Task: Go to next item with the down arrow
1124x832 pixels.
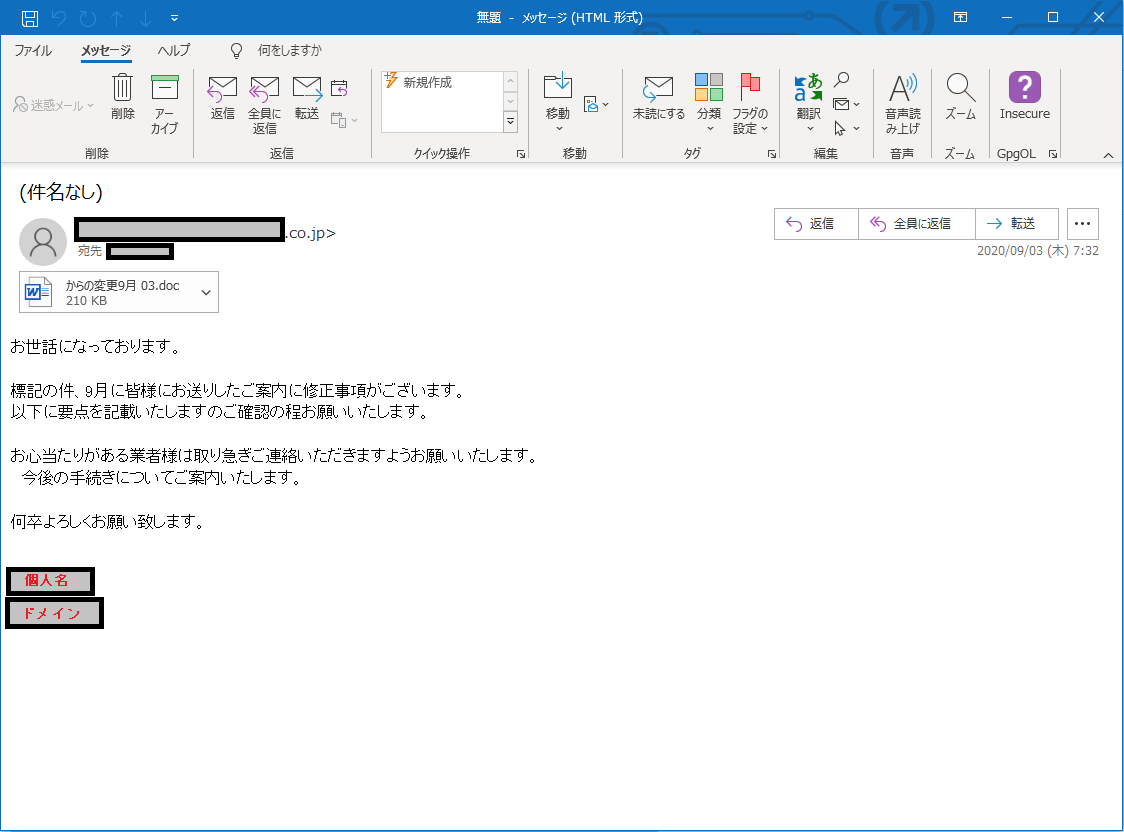Action: coord(146,19)
